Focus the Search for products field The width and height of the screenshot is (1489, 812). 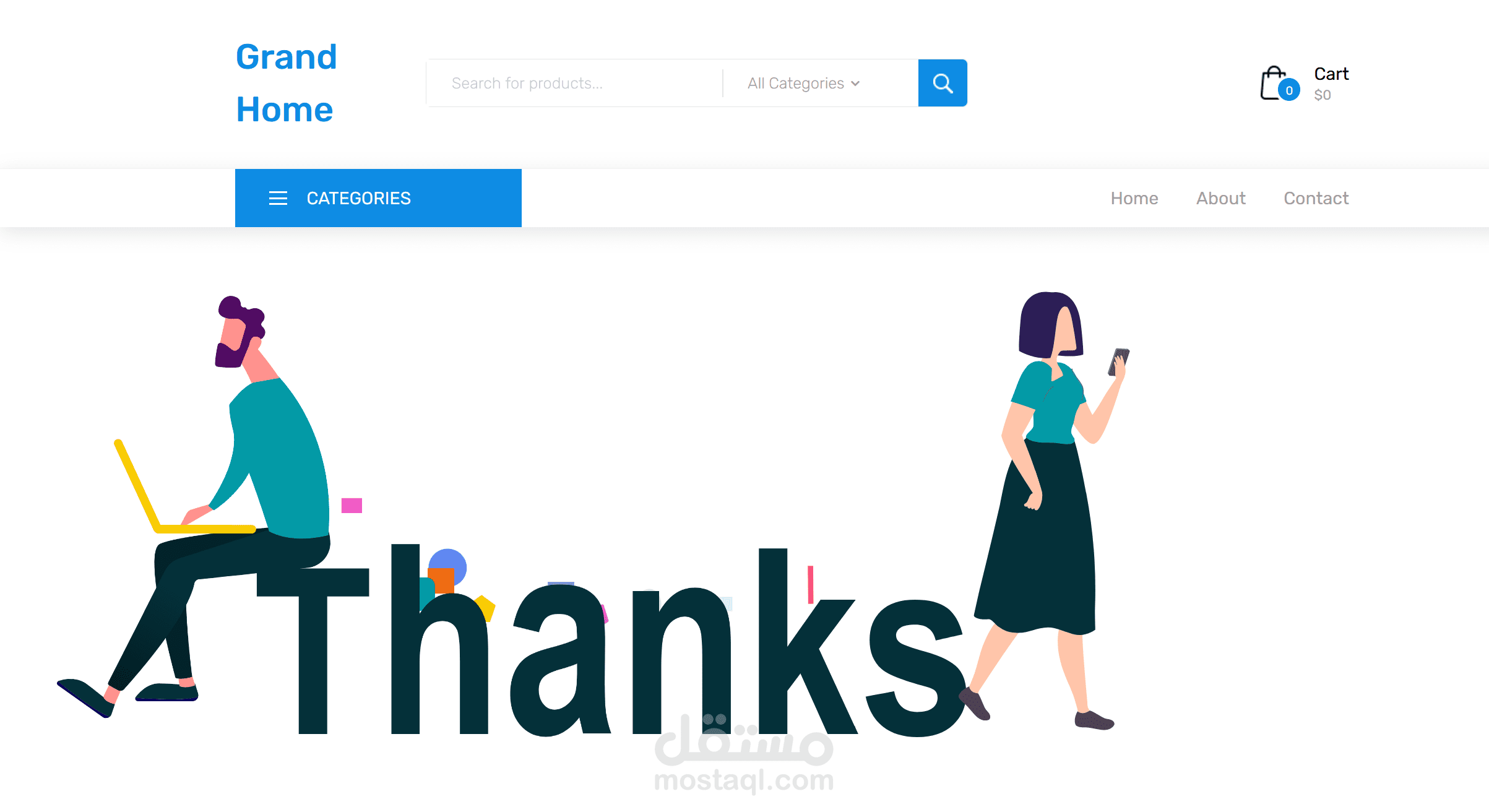574,83
